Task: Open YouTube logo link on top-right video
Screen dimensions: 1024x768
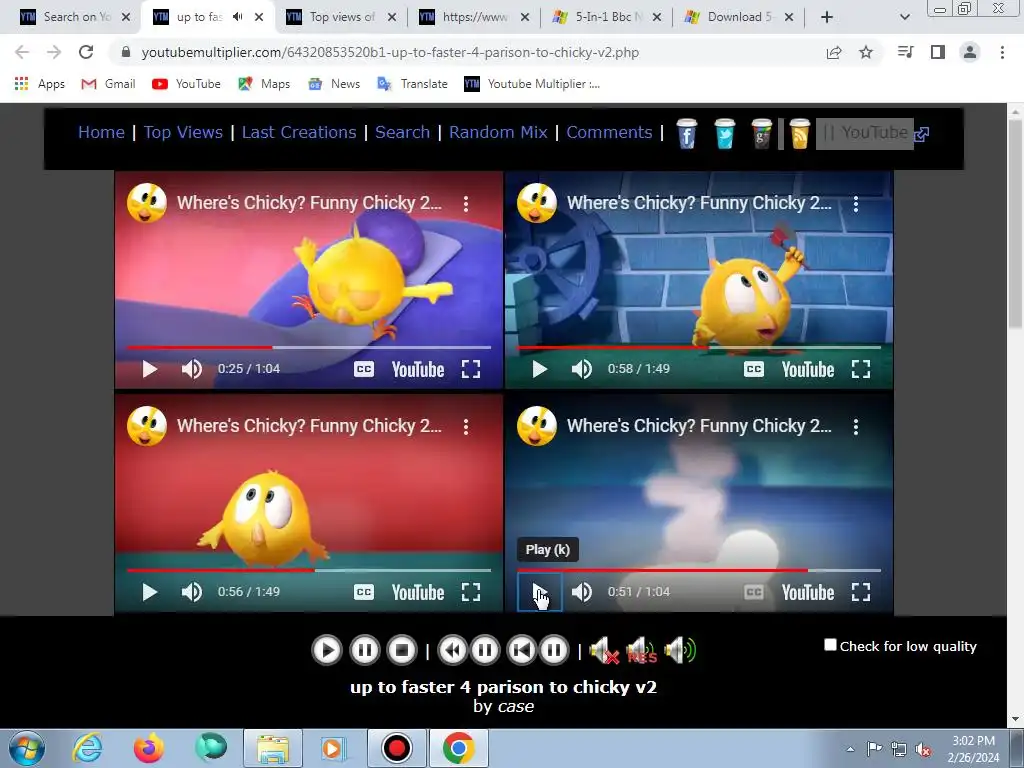Action: [808, 370]
